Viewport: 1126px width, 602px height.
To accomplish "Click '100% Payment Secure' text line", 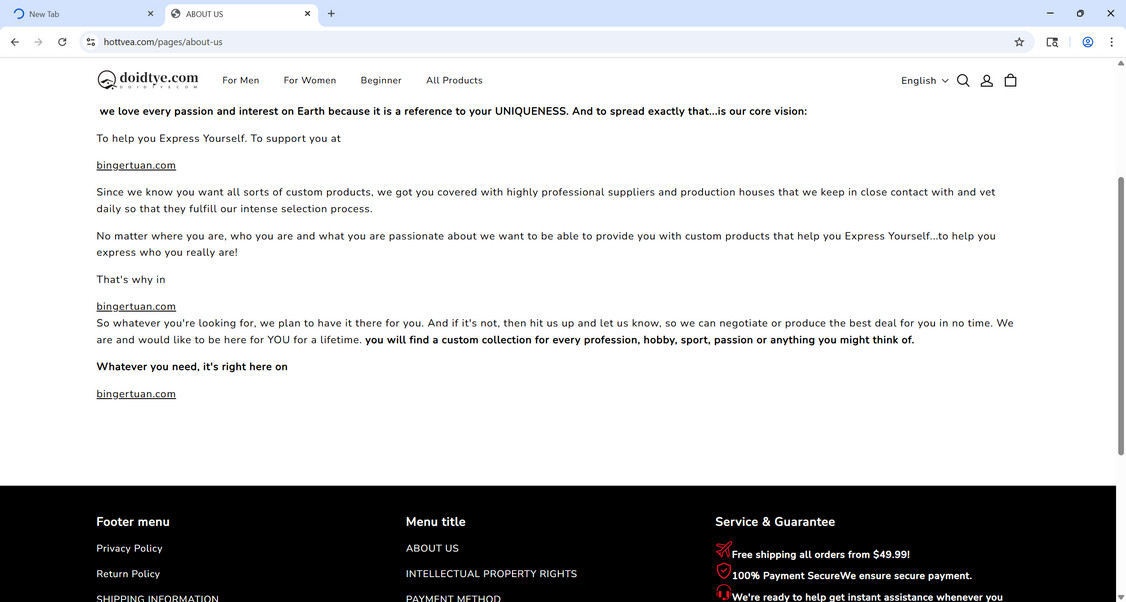I will pos(852,575).
